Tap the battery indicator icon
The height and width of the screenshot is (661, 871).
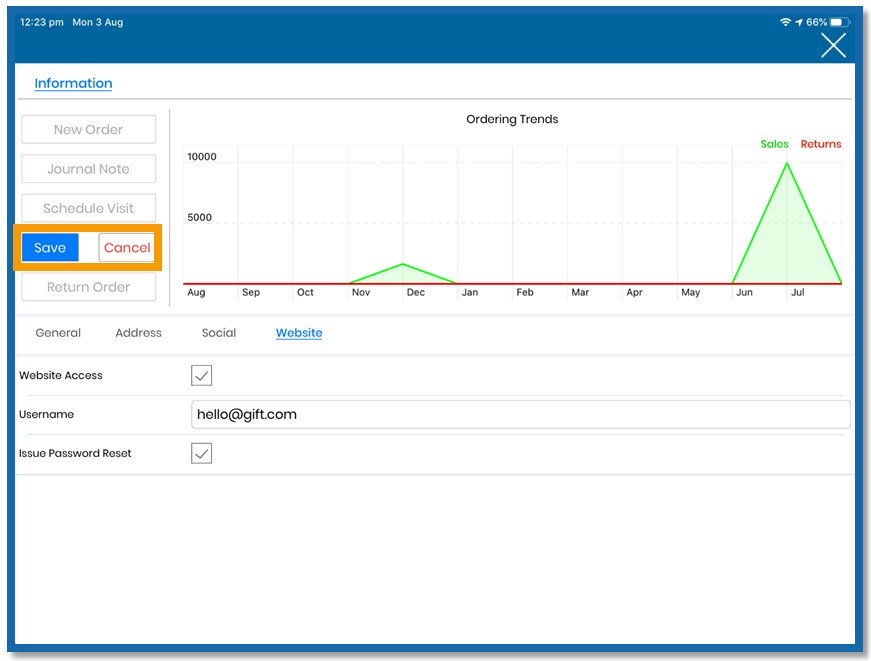point(840,22)
